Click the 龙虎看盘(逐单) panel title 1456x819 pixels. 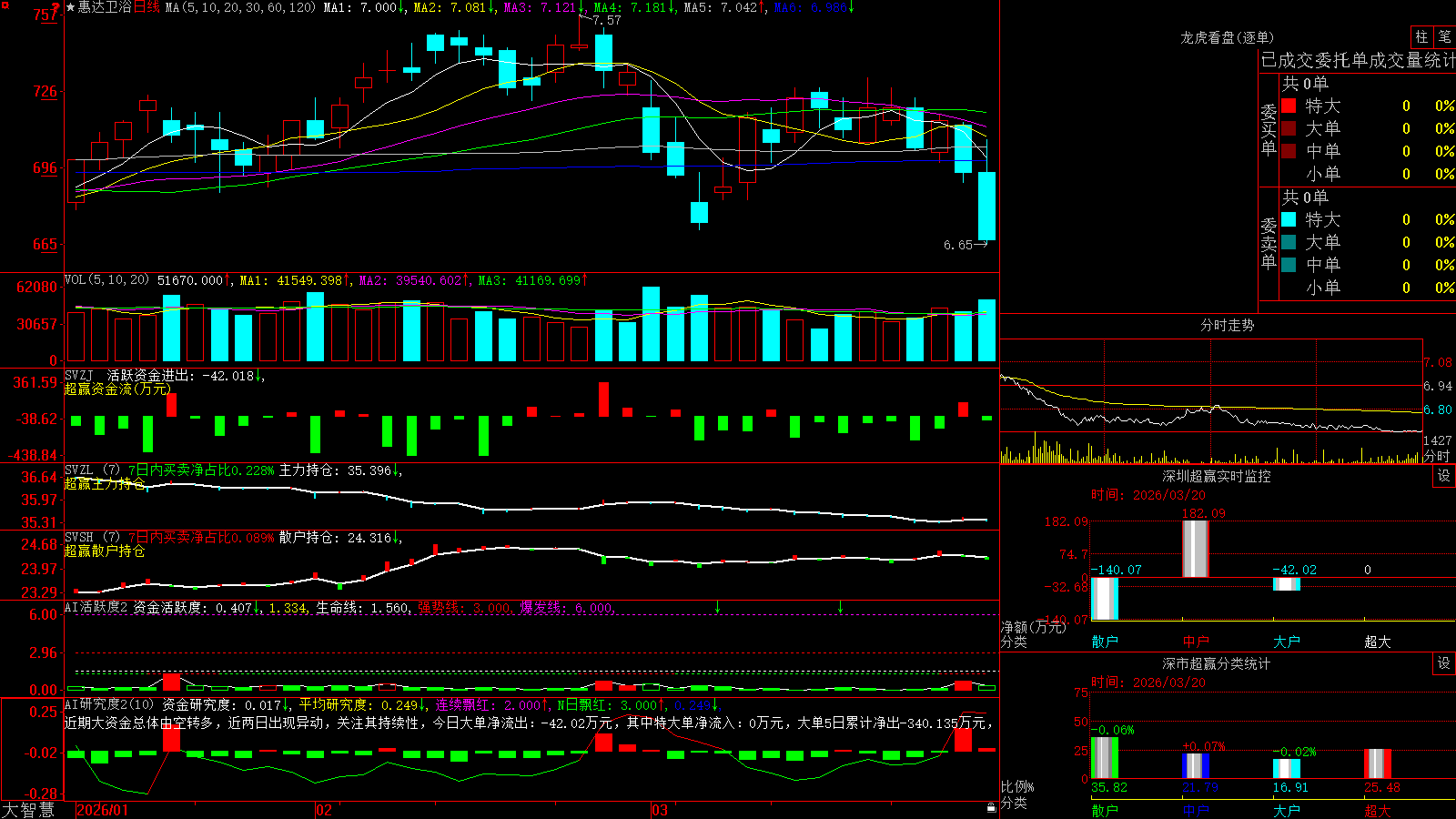tap(1227, 37)
